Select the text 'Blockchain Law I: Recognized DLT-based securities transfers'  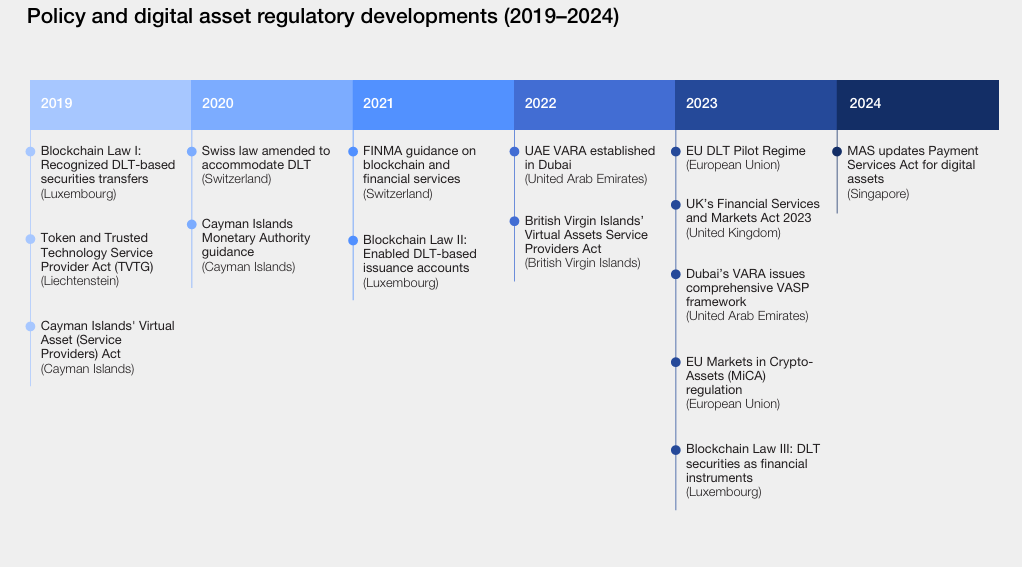(108, 165)
